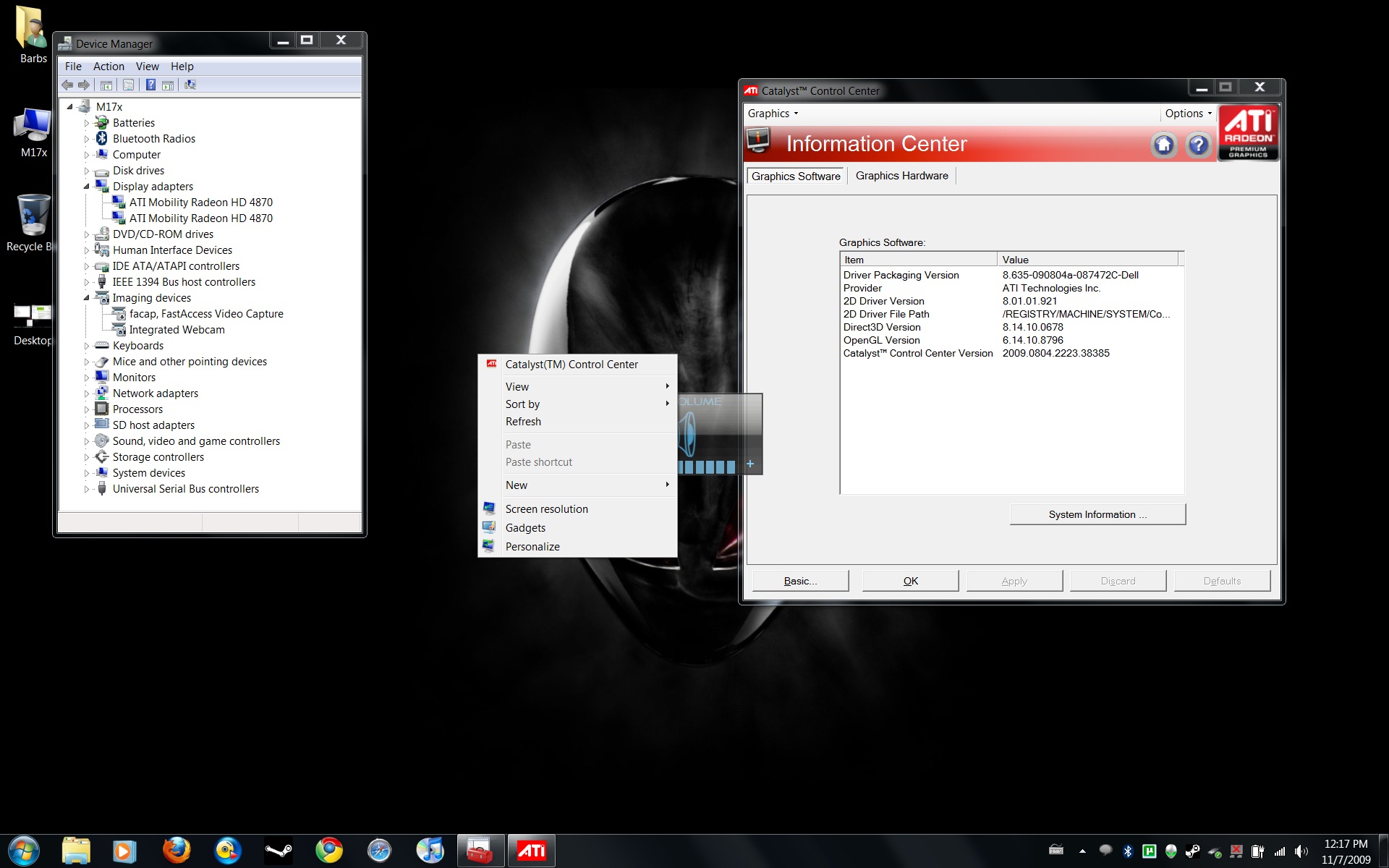Open iTunes from the taskbar
Viewport: 1389px width, 868px height.
coord(430,851)
